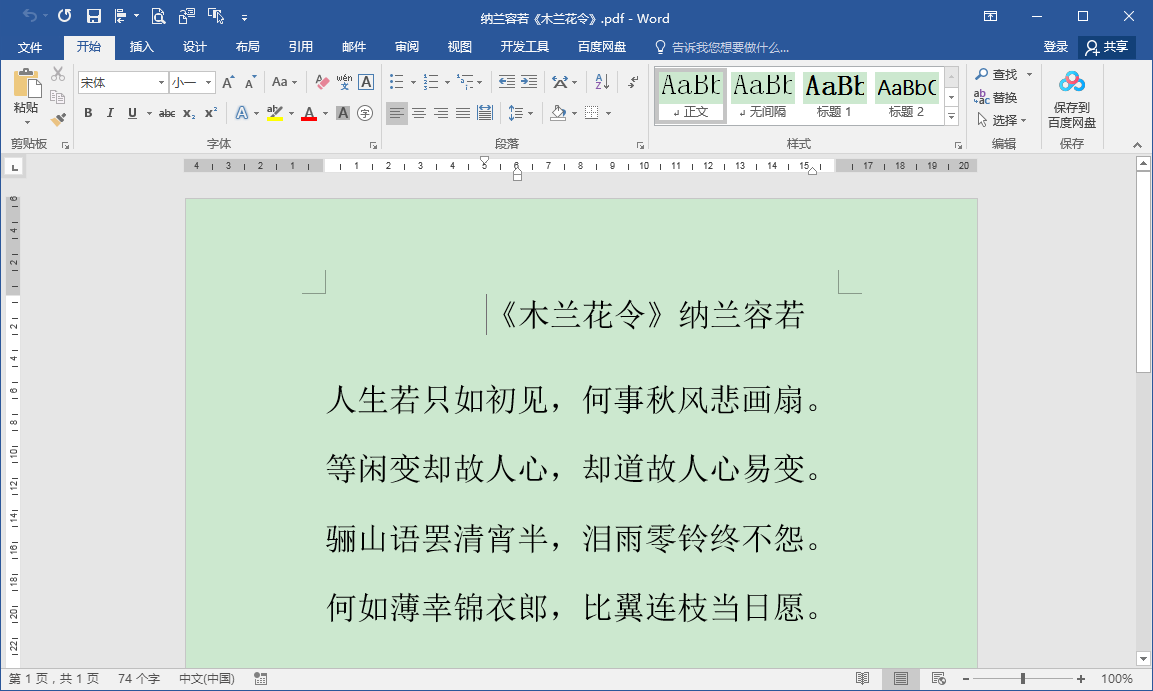Click the Print Preview icon in quick access toolbar

[158, 16]
